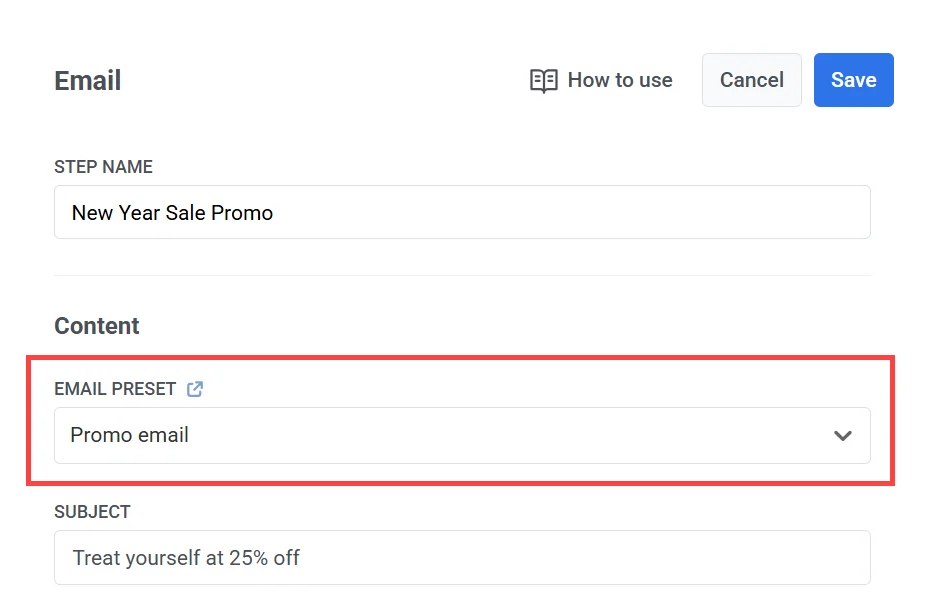
Task: Open the How to use guide link
Action: click(x=619, y=80)
